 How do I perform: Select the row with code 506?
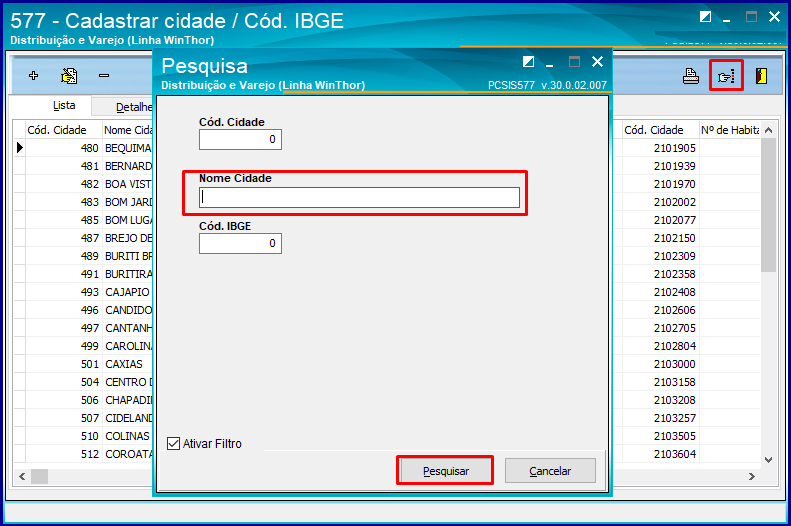[x=84, y=400]
